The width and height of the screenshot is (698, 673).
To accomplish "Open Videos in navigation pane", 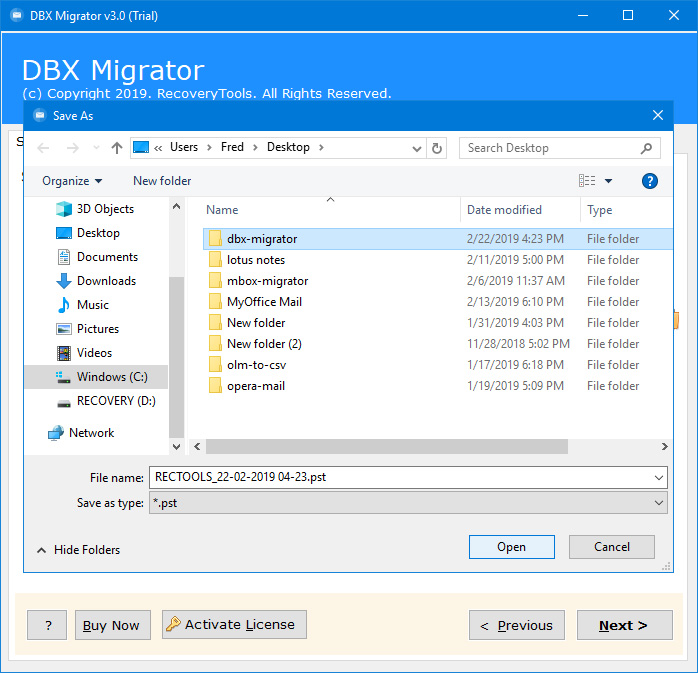I will pos(84,353).
